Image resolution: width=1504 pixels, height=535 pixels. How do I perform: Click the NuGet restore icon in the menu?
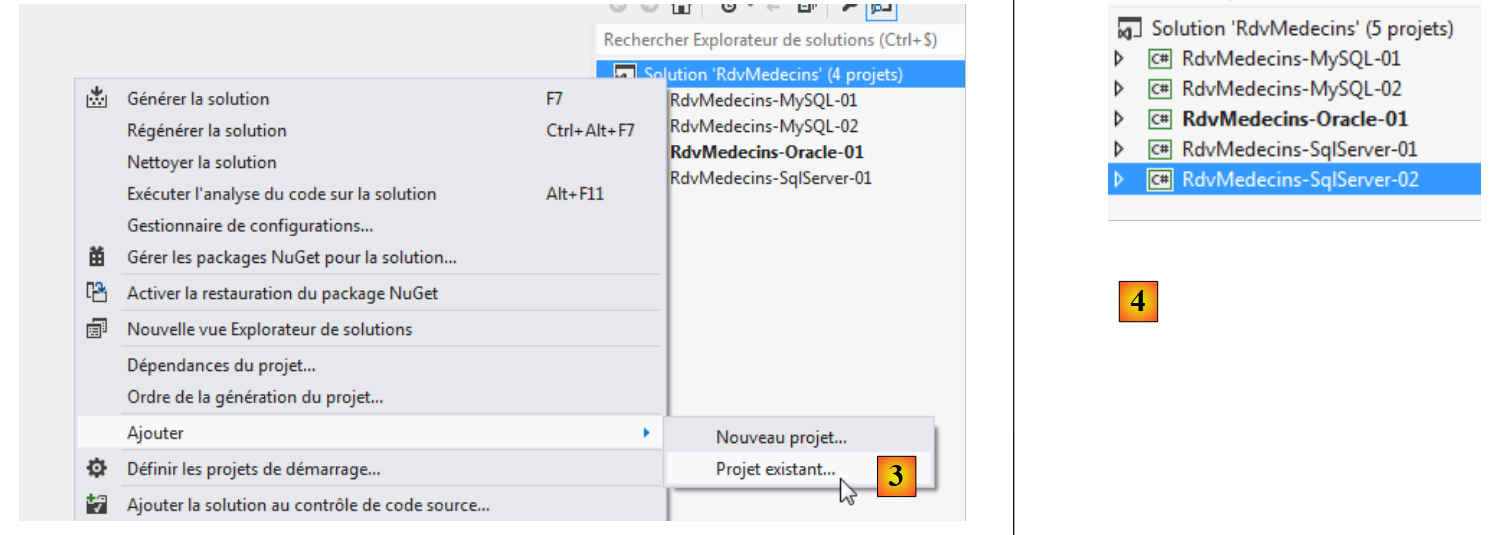pos(97,293)
